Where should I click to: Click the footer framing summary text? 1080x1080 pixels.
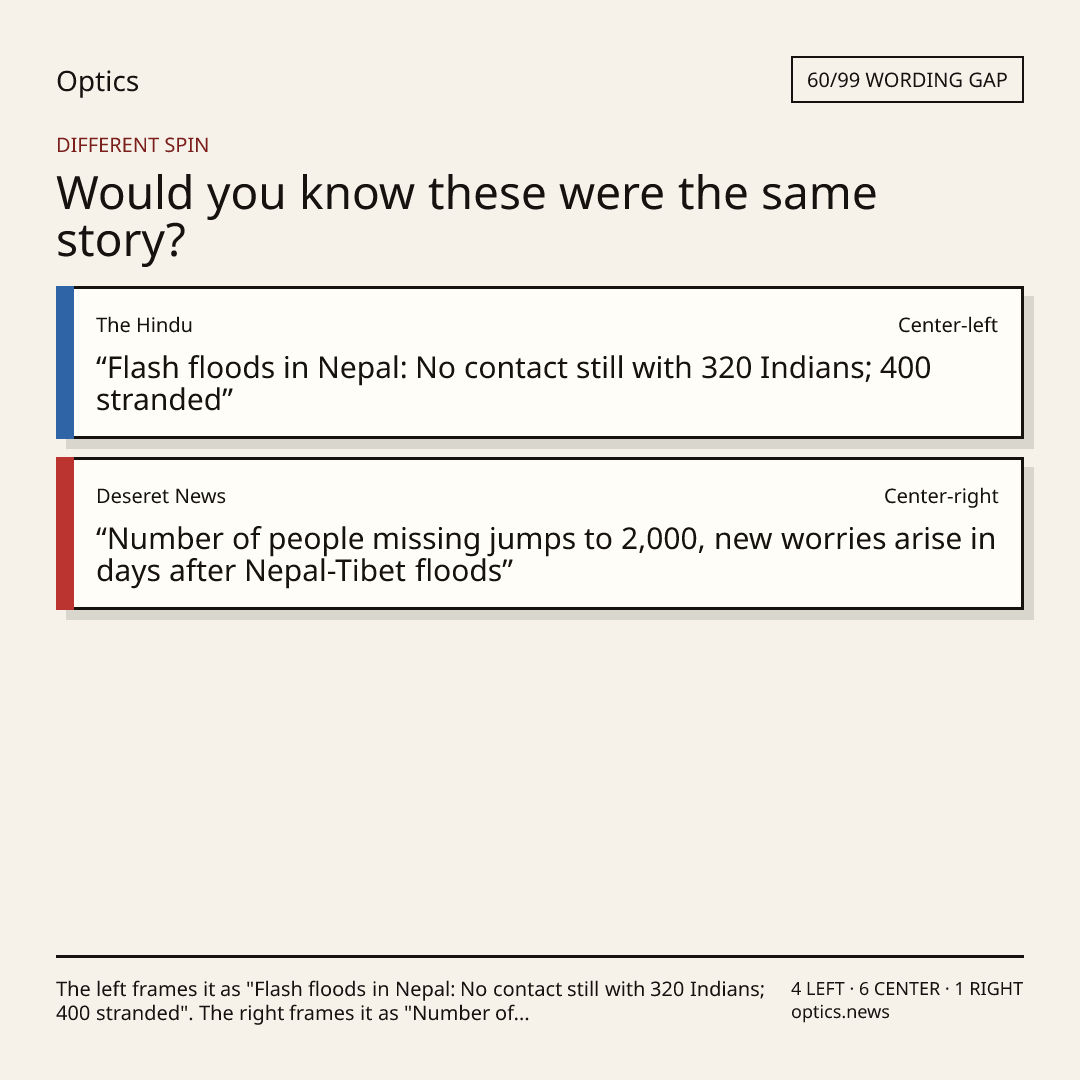[411, 1001]
